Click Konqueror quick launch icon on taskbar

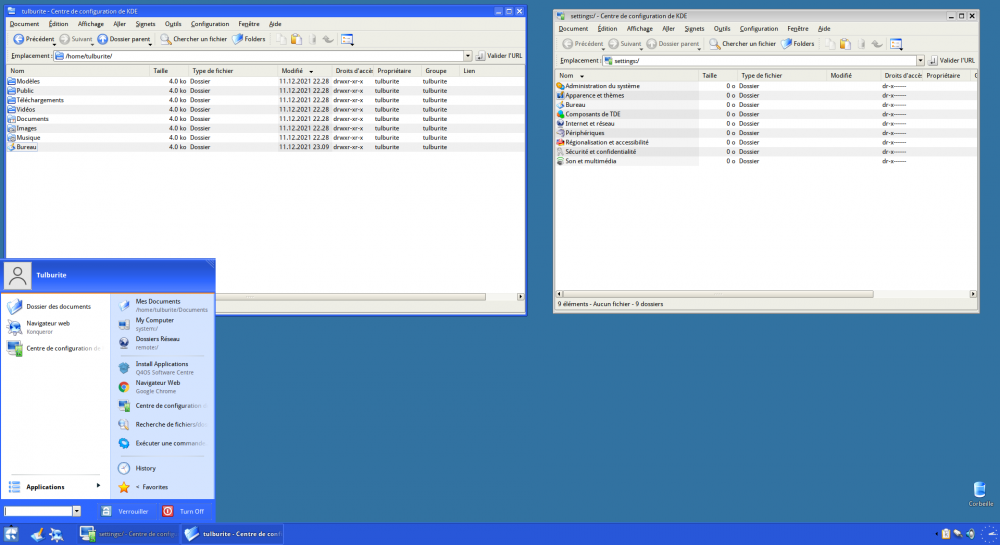point(56,535)
